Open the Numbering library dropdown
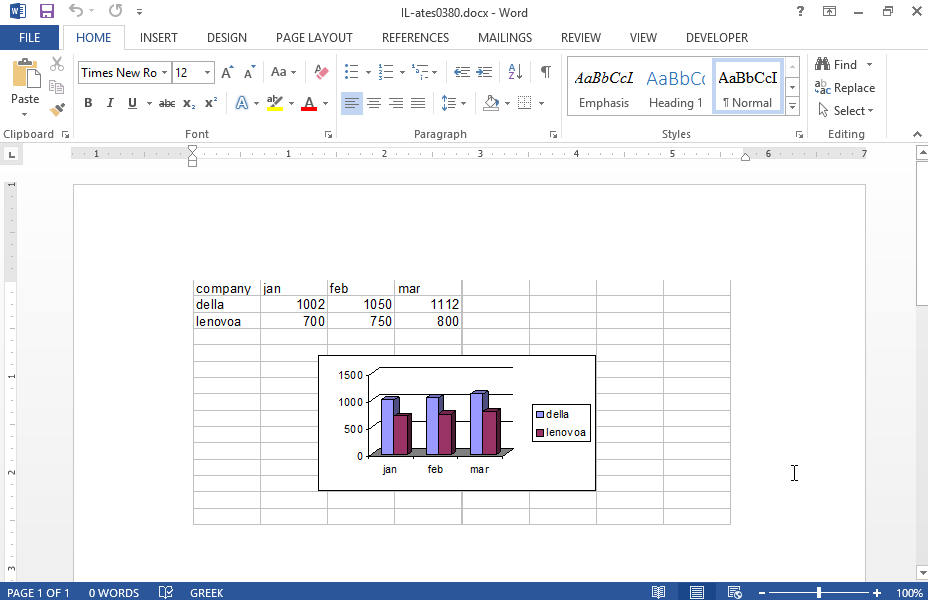The height and width of the screenshot is (600, 928). 402,72
